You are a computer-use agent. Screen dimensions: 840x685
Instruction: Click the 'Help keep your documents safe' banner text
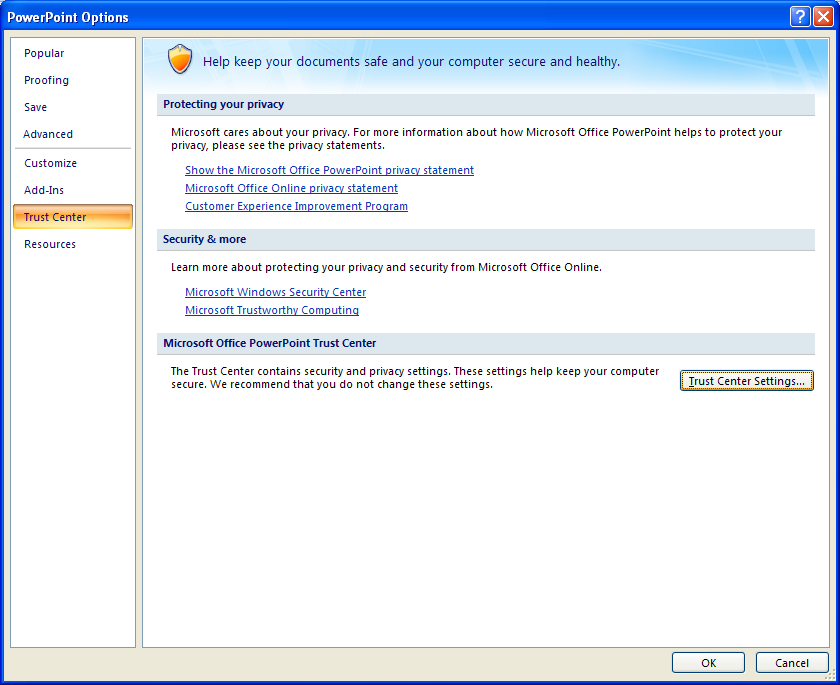click(x=411, y=62)
